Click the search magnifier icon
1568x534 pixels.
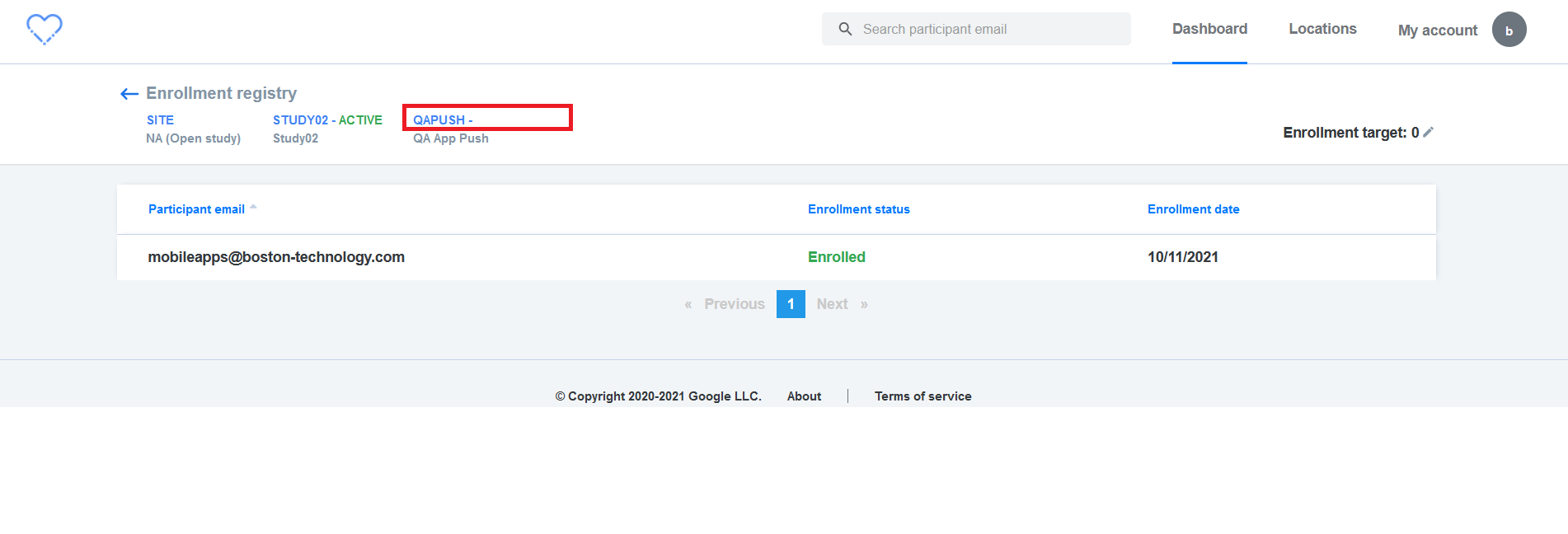pos(845,29)
